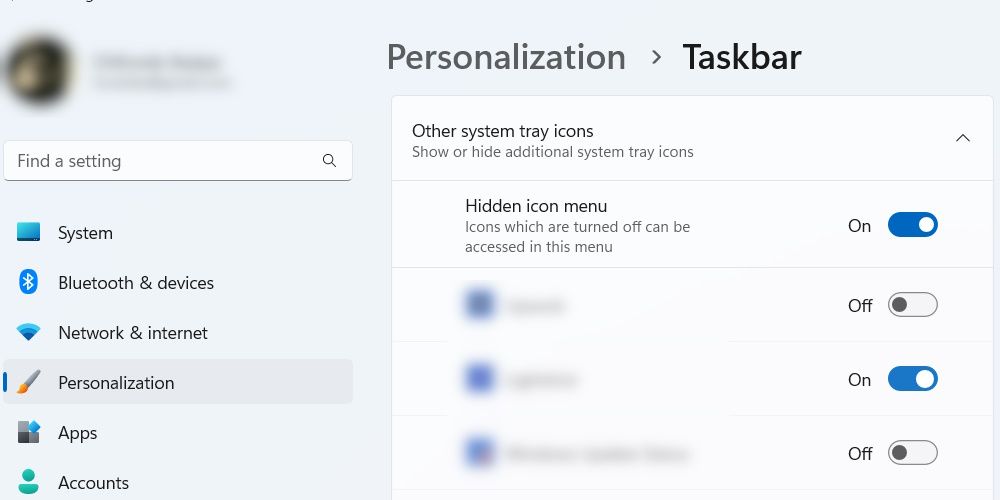
Task: Disable the blurred app toggle that is On
Action: click(912, 380)
